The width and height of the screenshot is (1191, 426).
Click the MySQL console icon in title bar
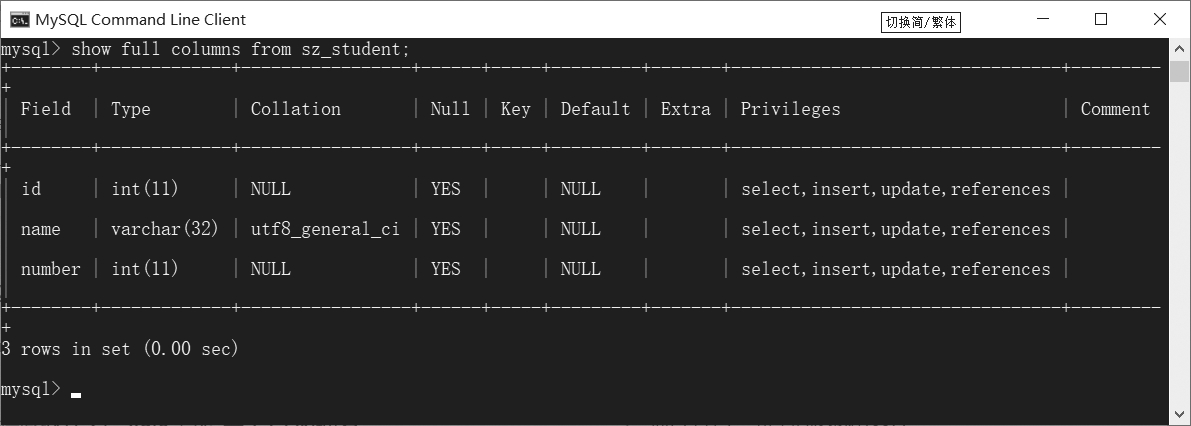point(19,19)
